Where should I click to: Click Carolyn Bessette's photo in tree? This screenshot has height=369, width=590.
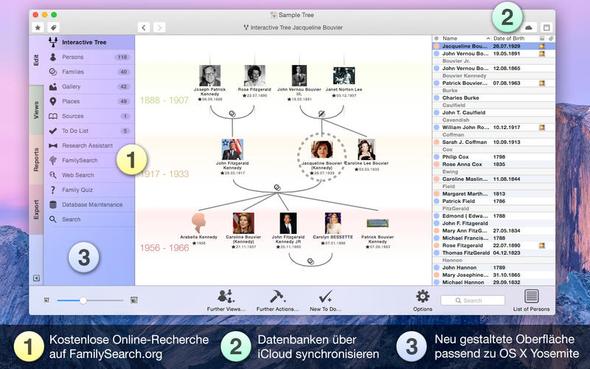[333, 223]
